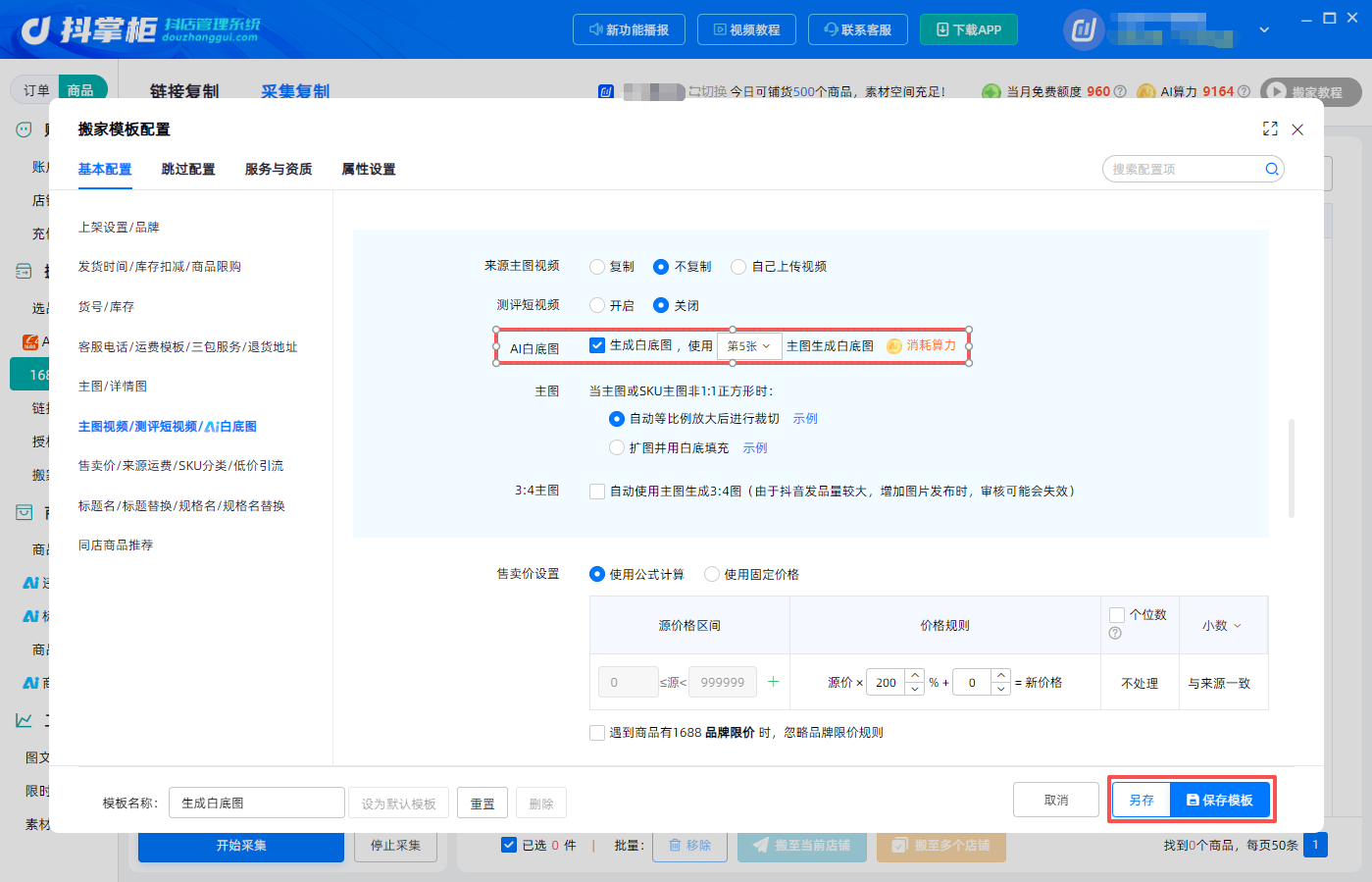
Task: Select 使用固定价格 pricing option
Action: point(712,575)
